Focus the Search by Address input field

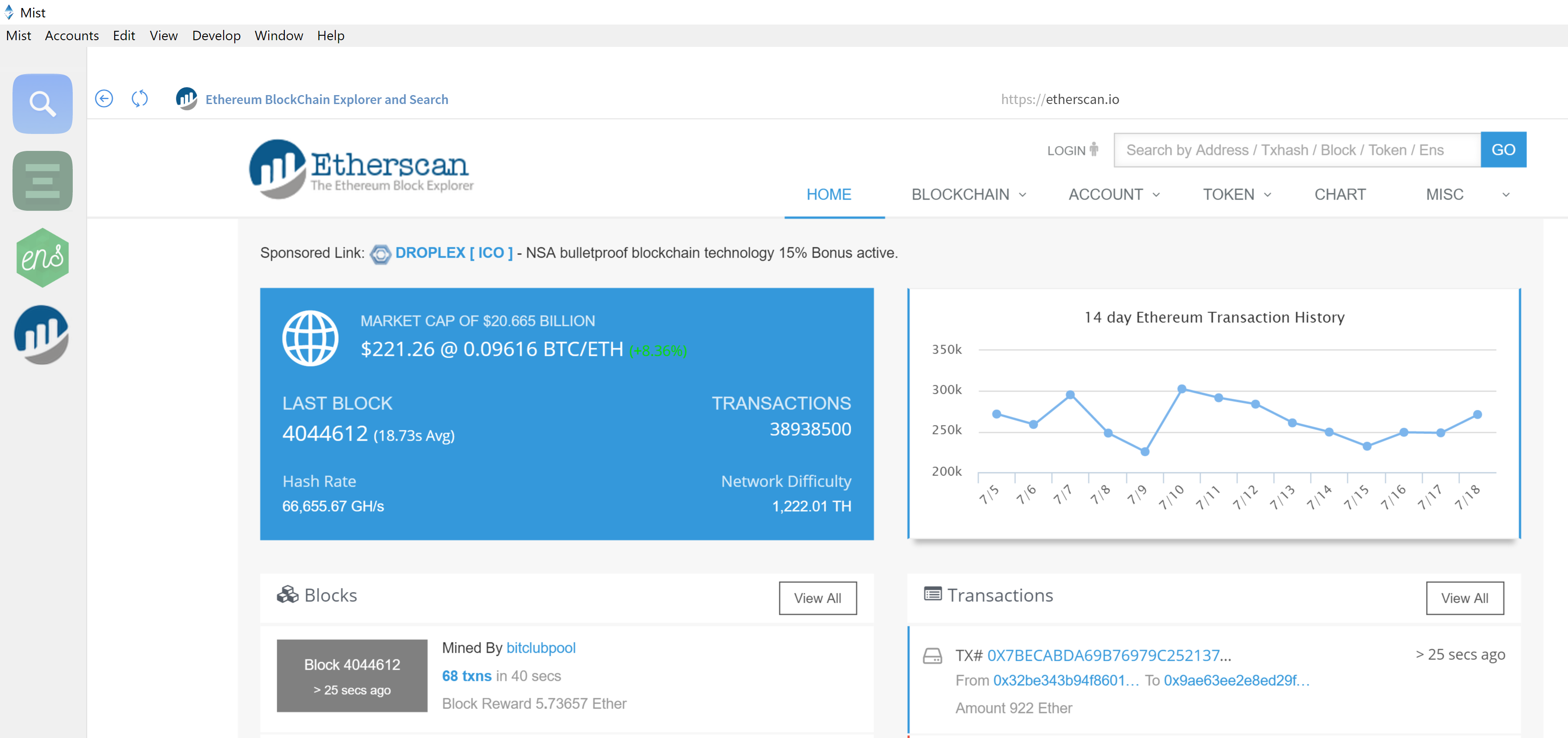pyautogui.click(x=1297, y=150)
